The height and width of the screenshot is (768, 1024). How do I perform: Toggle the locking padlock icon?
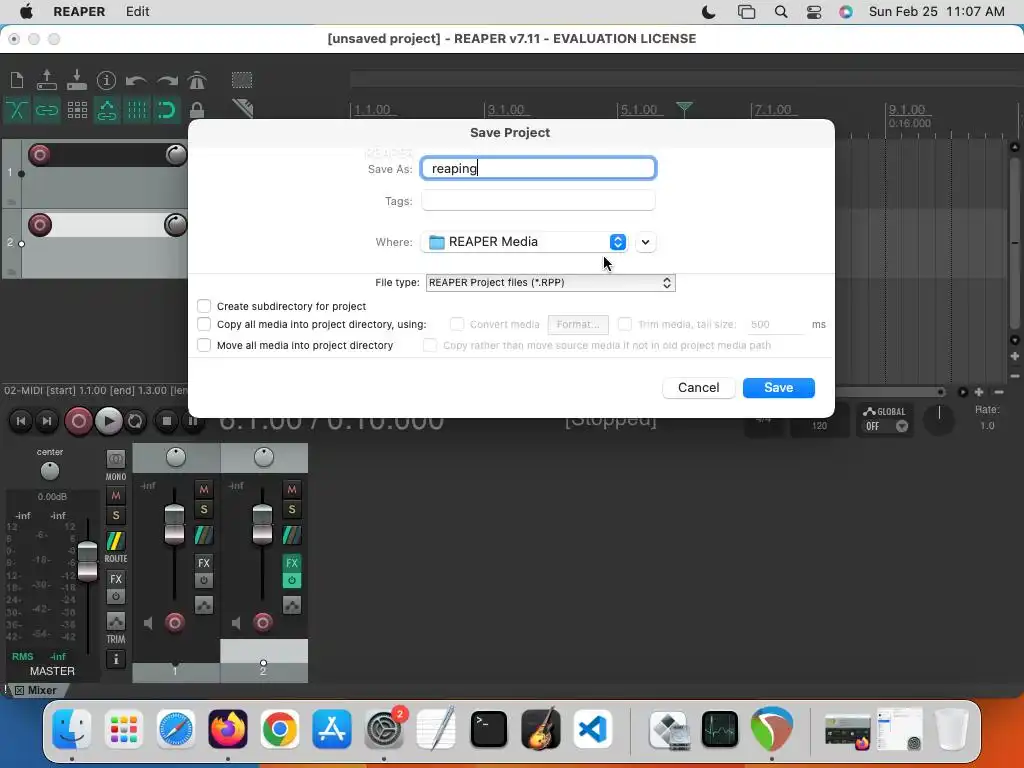197,110
